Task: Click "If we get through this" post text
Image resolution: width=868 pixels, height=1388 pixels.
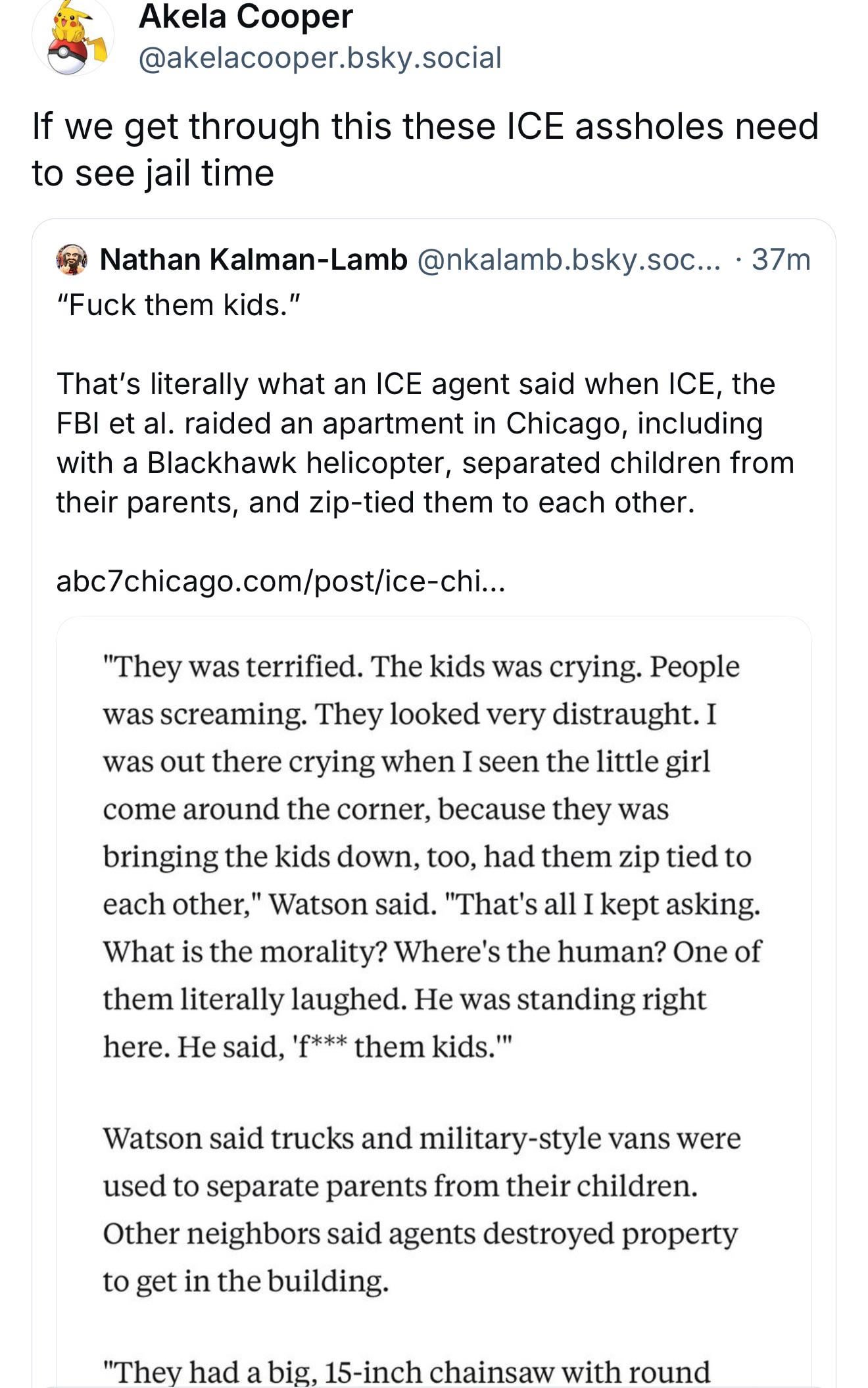Action: point(425,126)
